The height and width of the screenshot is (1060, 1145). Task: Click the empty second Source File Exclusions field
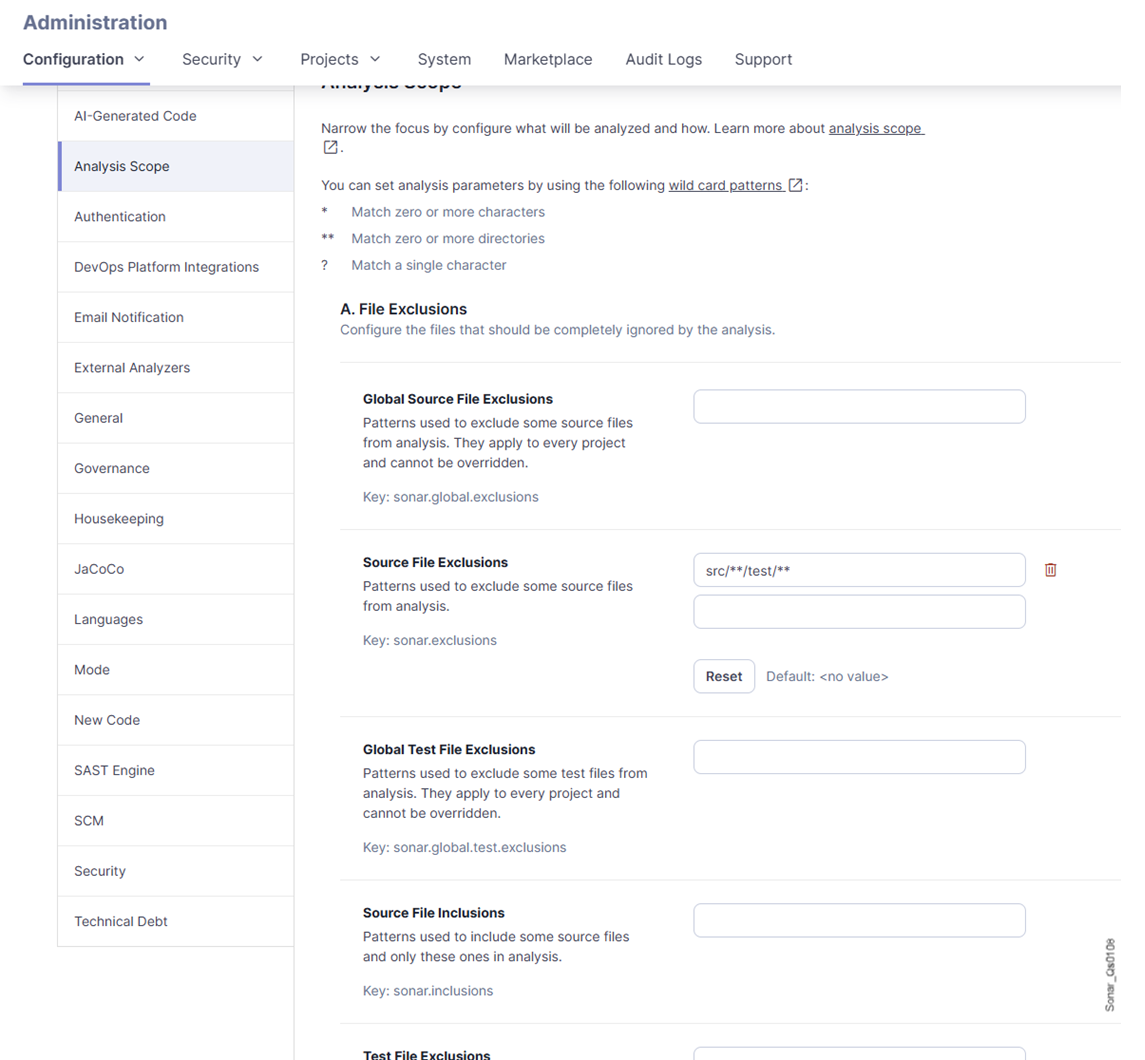pyautogui.click(x=859, y=612)
